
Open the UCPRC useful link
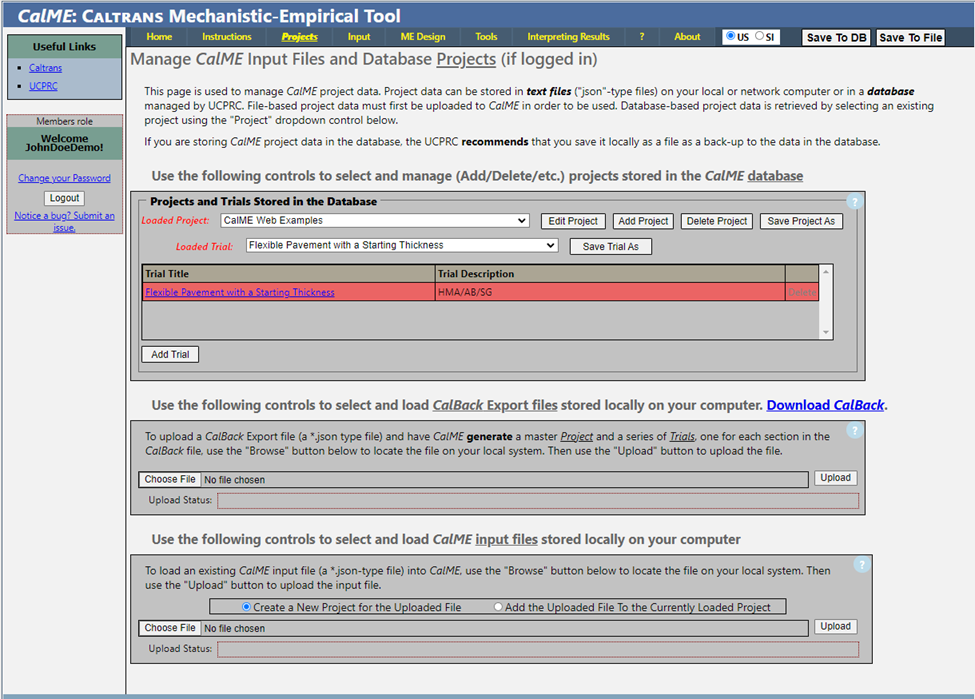pyautogui.click(x=43, y=87)
